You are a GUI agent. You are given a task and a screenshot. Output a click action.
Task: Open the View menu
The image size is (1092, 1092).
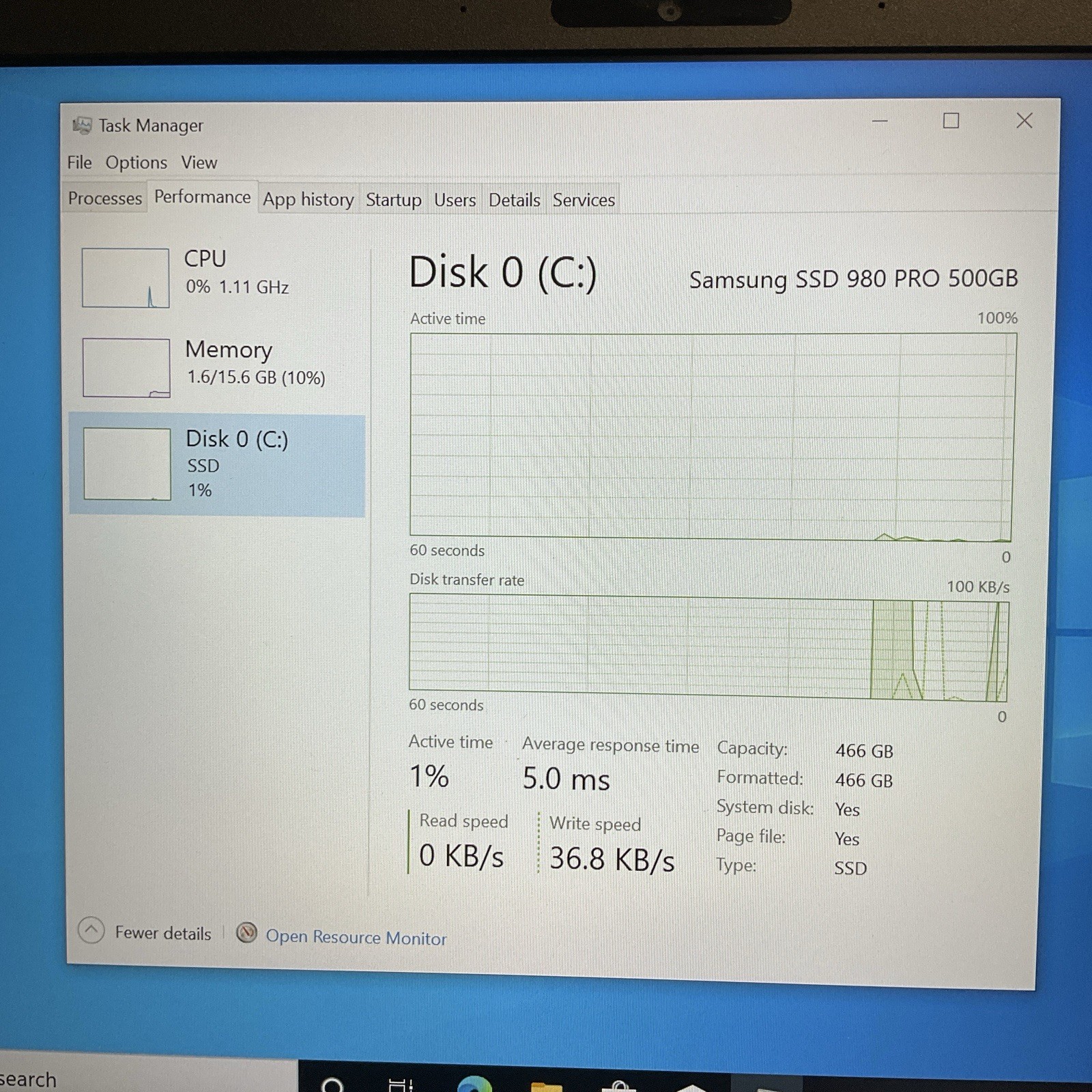[199, 162]
